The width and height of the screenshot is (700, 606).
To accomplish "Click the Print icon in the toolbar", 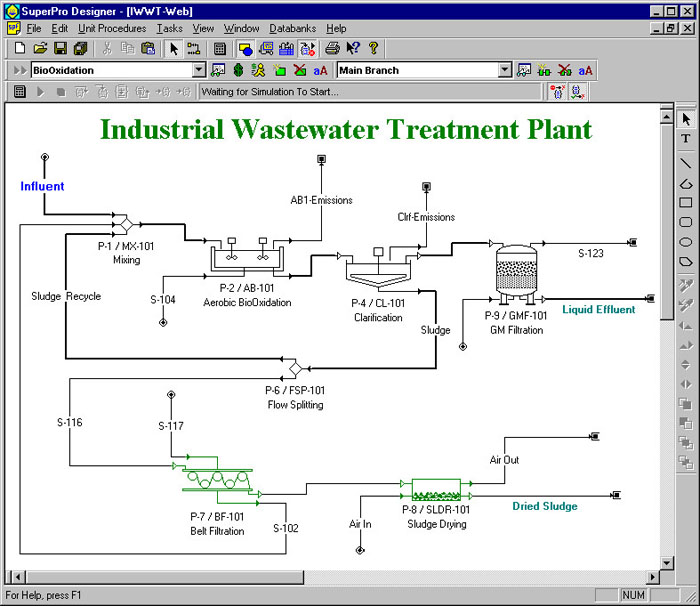I will [334, 48].
